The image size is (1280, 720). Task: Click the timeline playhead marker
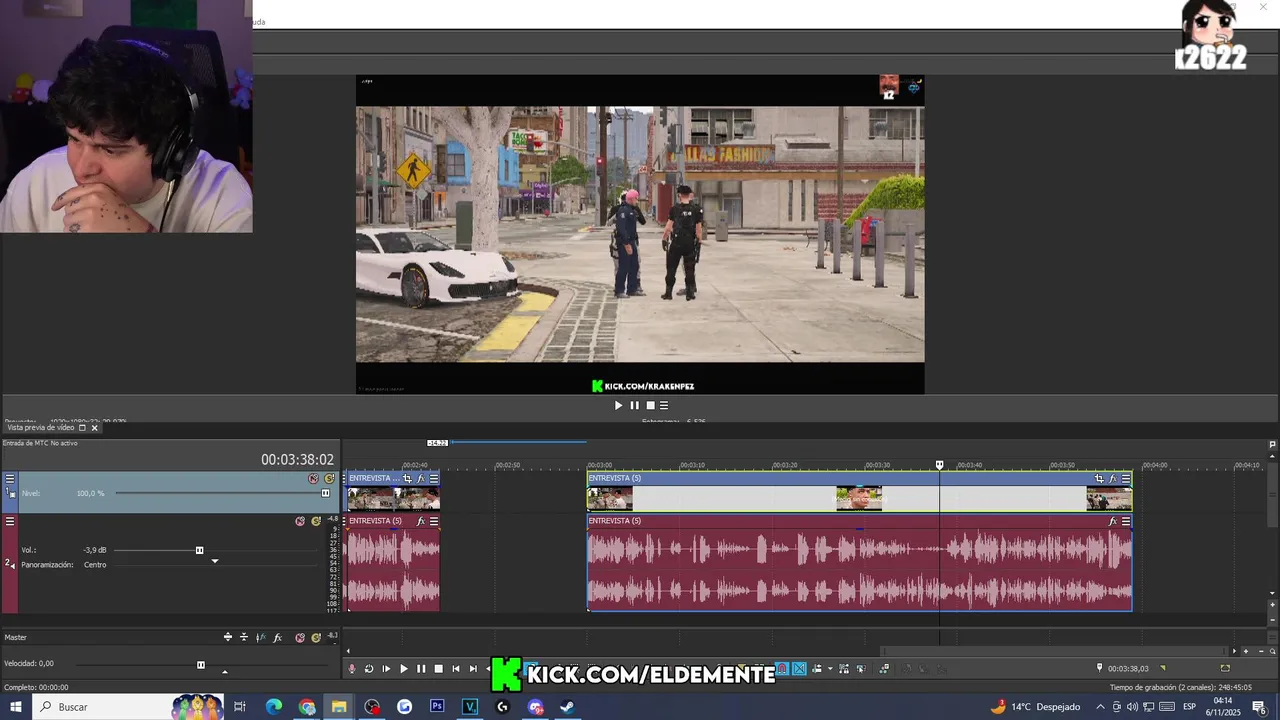coord(939,465)
